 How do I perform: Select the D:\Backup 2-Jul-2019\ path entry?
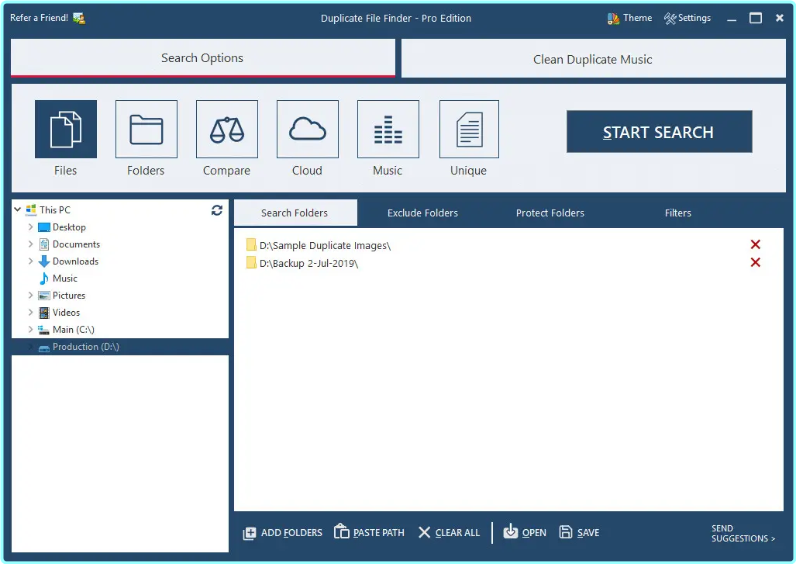coord(309,263)
